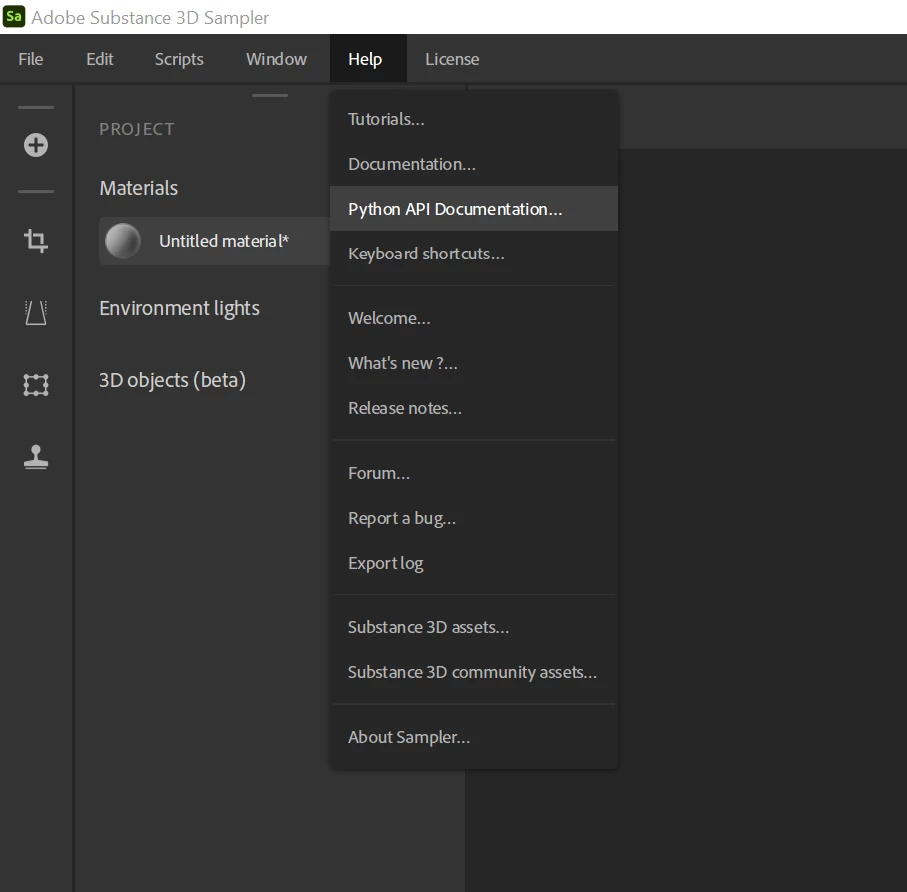The height and width of the screenshot is (892, 907).
Task: Select the Crop tool icon
Action: [x=36, y=241]
